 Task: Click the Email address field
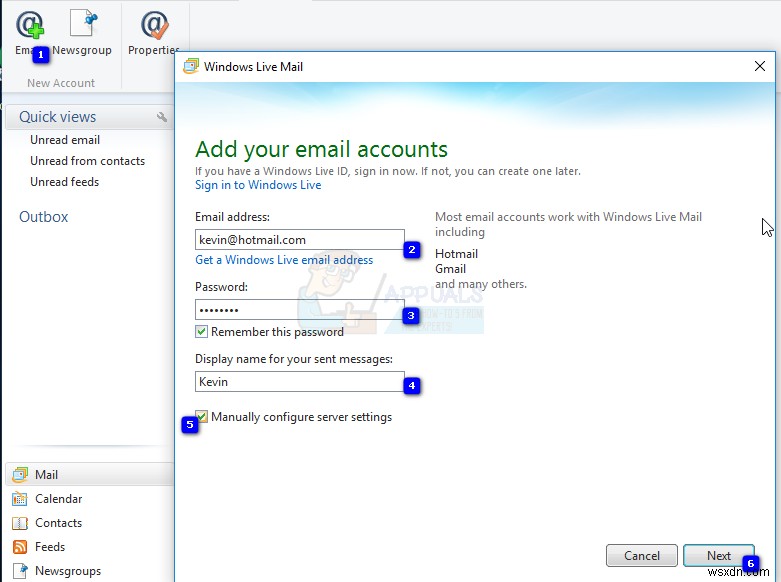click(x=300, y=240)
